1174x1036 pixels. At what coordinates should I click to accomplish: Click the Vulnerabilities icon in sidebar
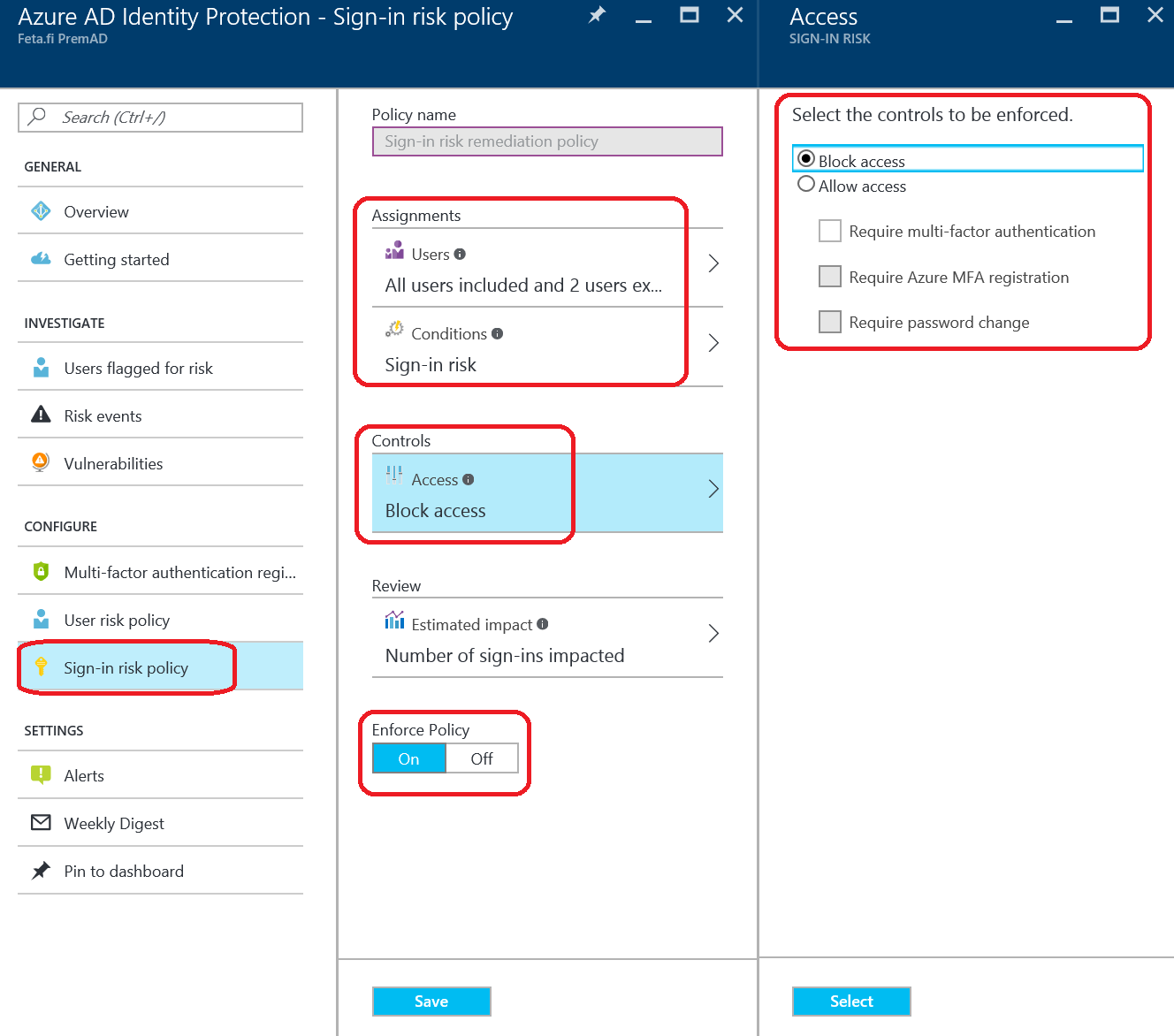[41, 462]
